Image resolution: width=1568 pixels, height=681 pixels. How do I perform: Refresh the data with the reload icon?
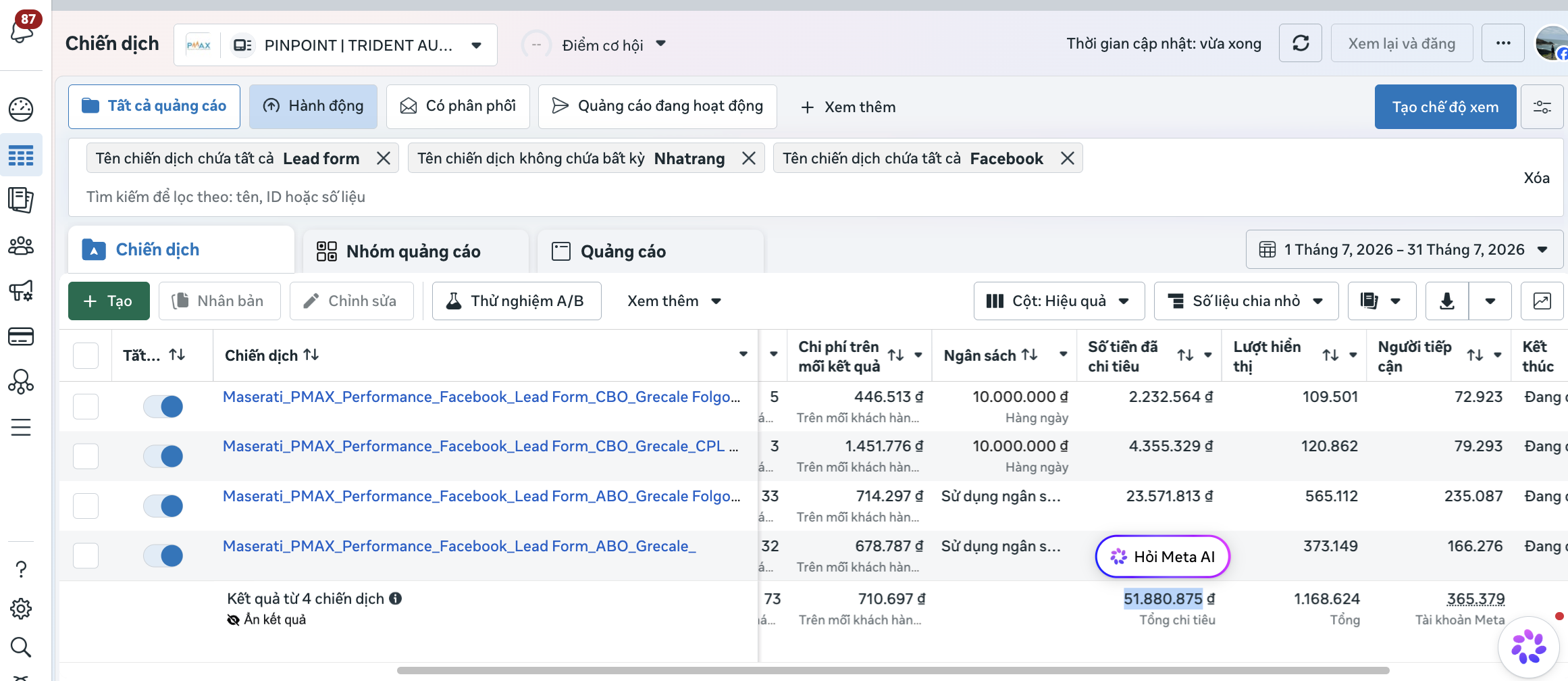tap(1301, 43)
